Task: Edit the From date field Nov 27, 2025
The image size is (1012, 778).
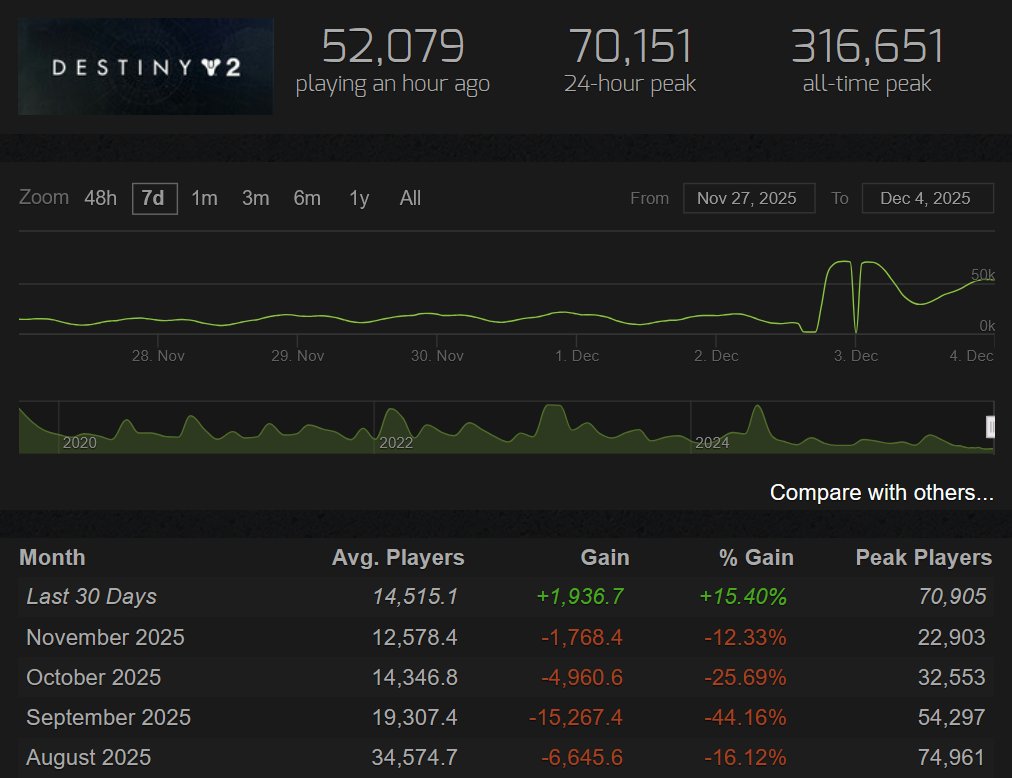Action: click(x=749, y=198)
